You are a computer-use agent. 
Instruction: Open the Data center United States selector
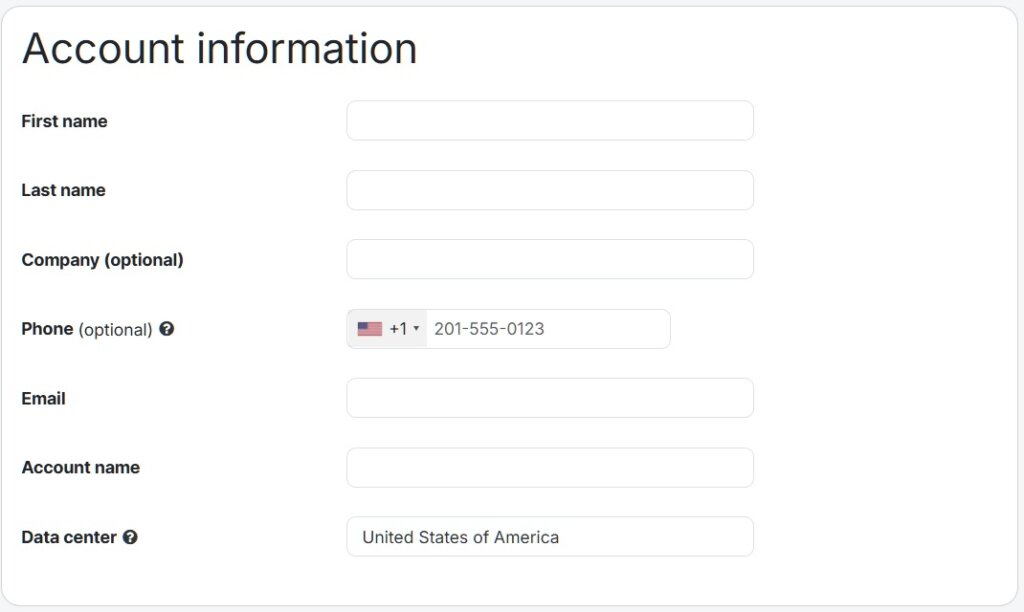550,537
